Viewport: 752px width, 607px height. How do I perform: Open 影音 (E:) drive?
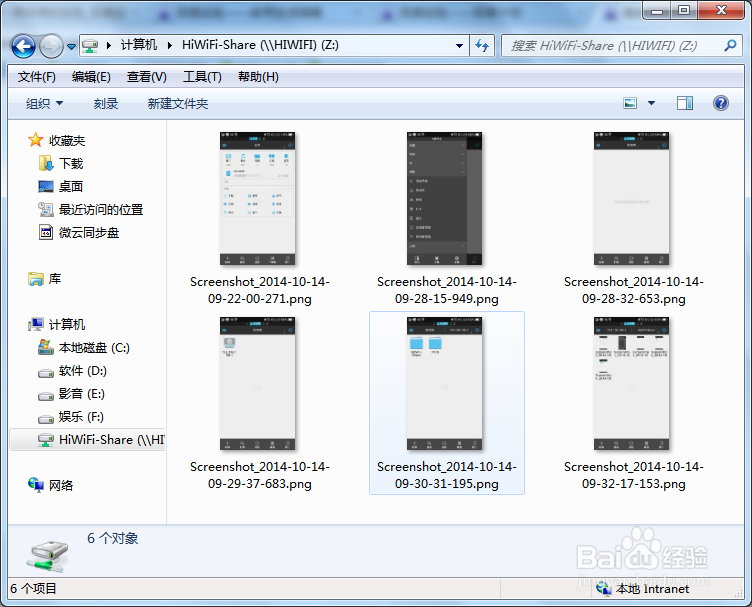pos(82,394)
